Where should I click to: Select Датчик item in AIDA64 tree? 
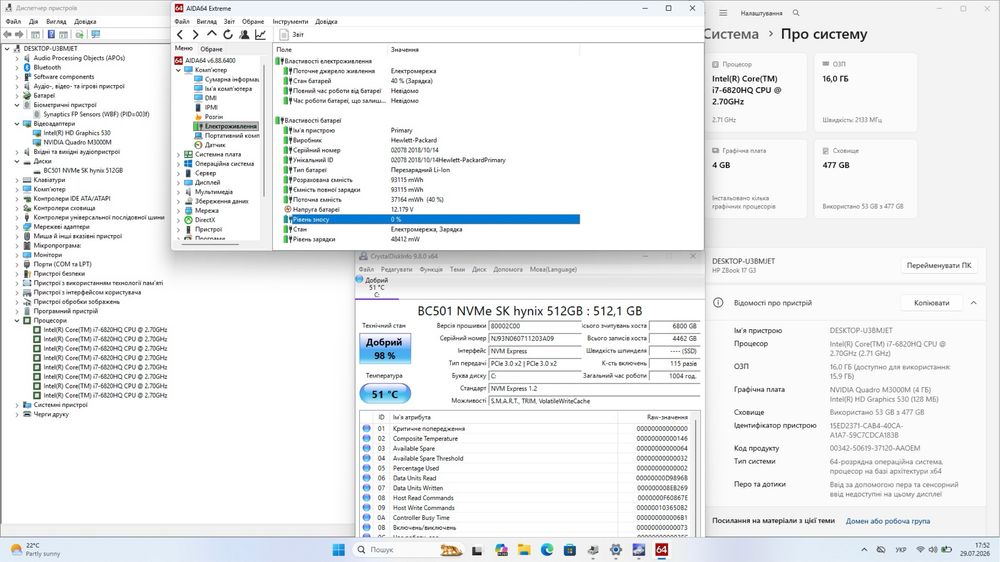tap(215, 145)
